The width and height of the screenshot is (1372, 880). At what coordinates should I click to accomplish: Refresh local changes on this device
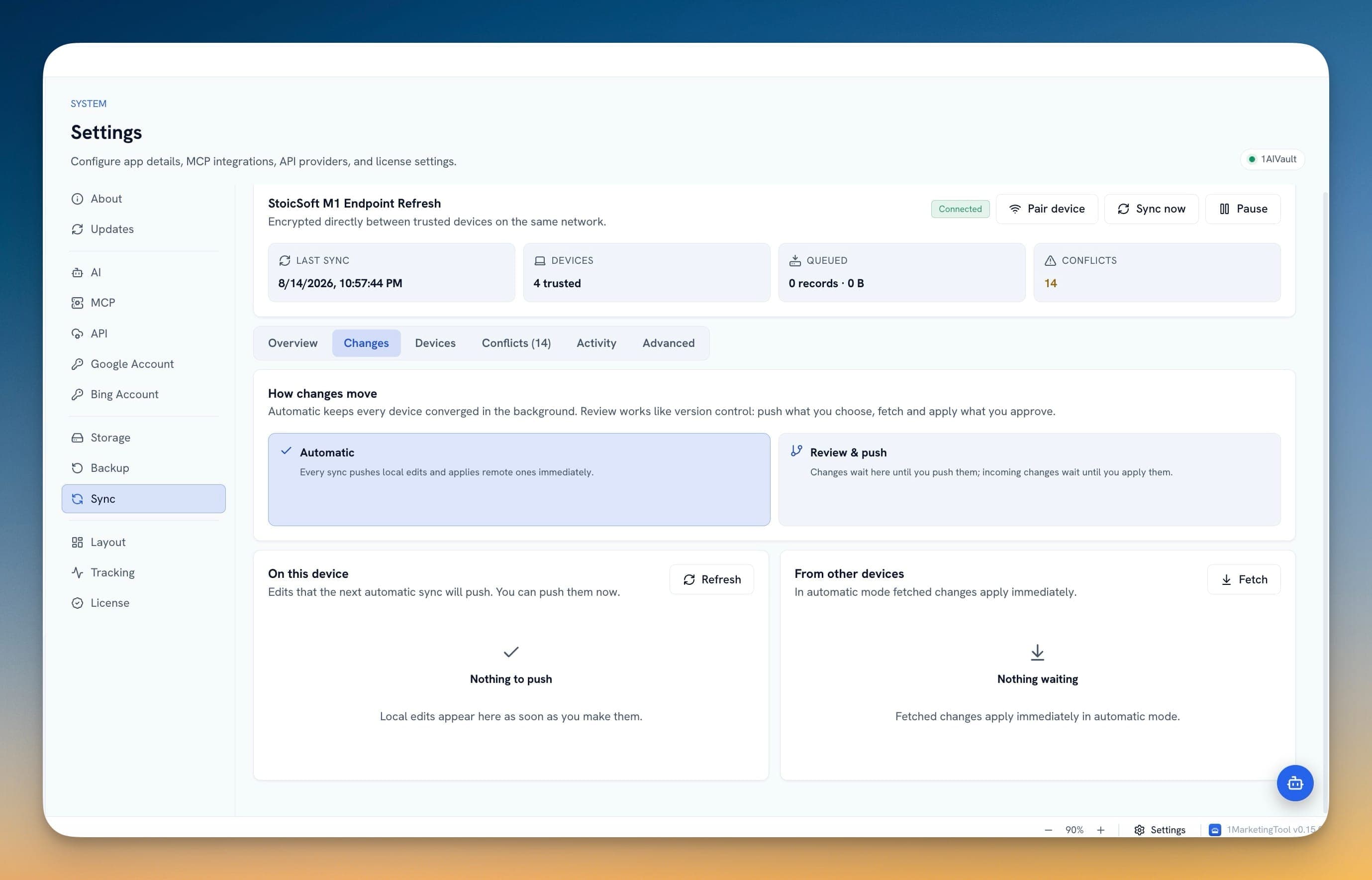pyautogui.click(x=711, y=579)
